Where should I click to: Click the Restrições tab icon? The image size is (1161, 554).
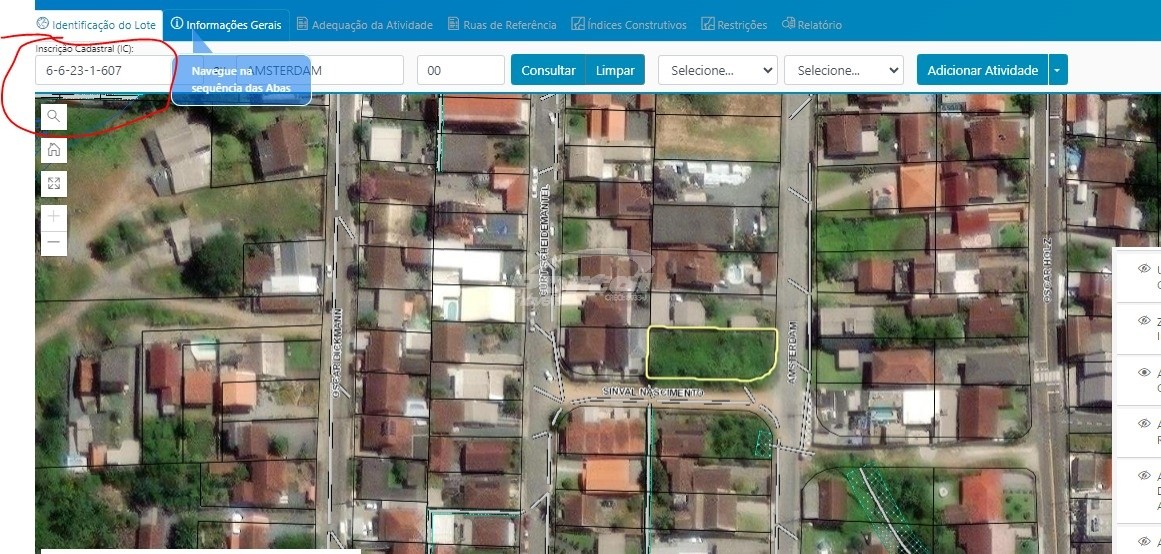pyautogui.click(x=708, y=24)
